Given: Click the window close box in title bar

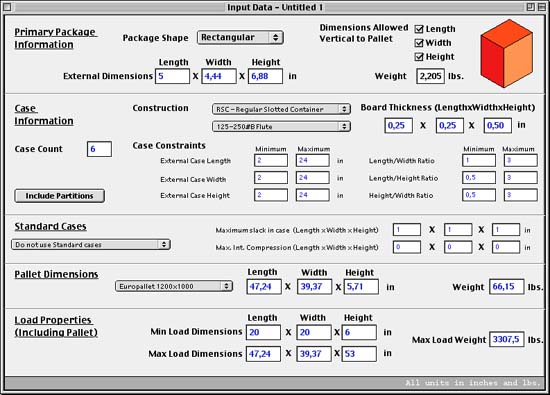Looking at the screenshot, I should [7, 7].
